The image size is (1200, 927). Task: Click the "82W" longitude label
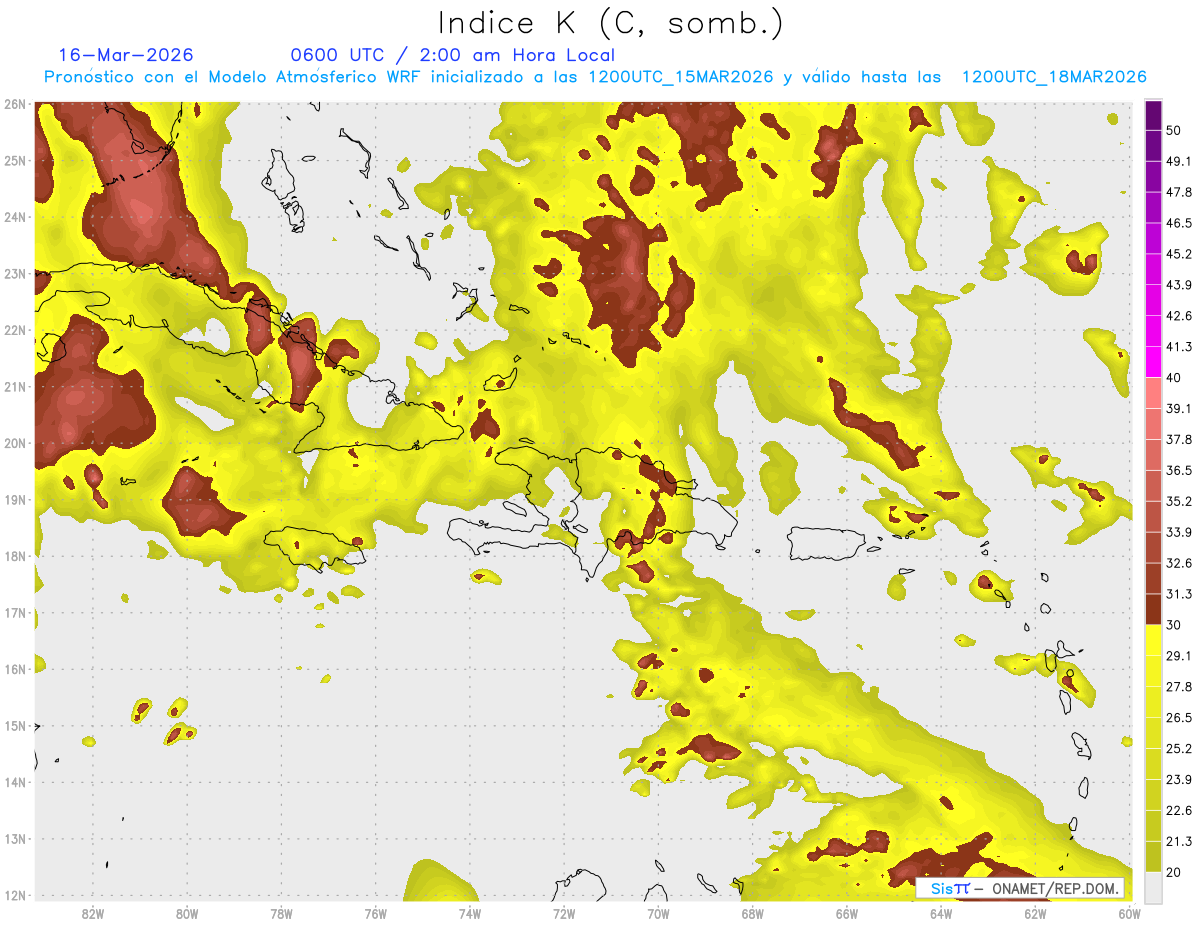pos(93,913)
